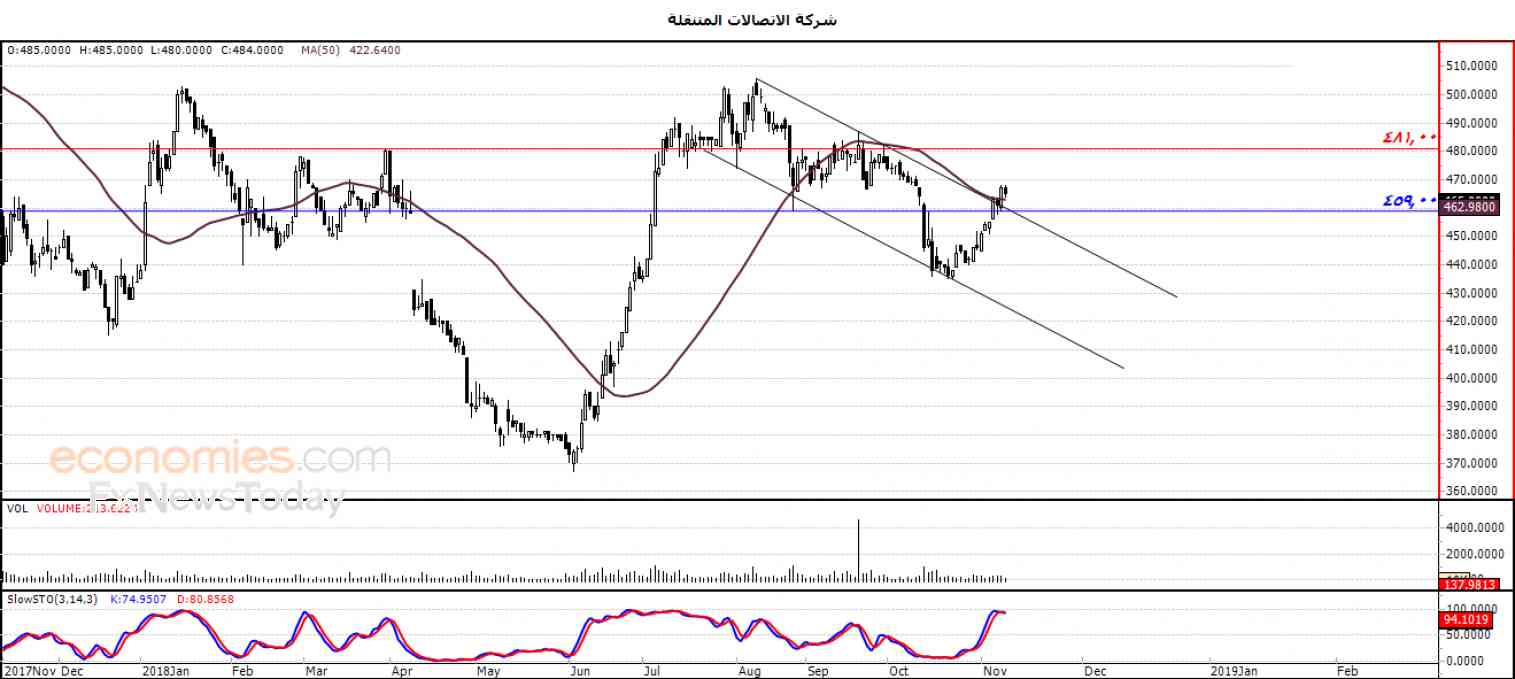Select the stochastic D:80.8568 value
The width and height of the screenshot is (1515, 679).
click(x=205, y=599)
